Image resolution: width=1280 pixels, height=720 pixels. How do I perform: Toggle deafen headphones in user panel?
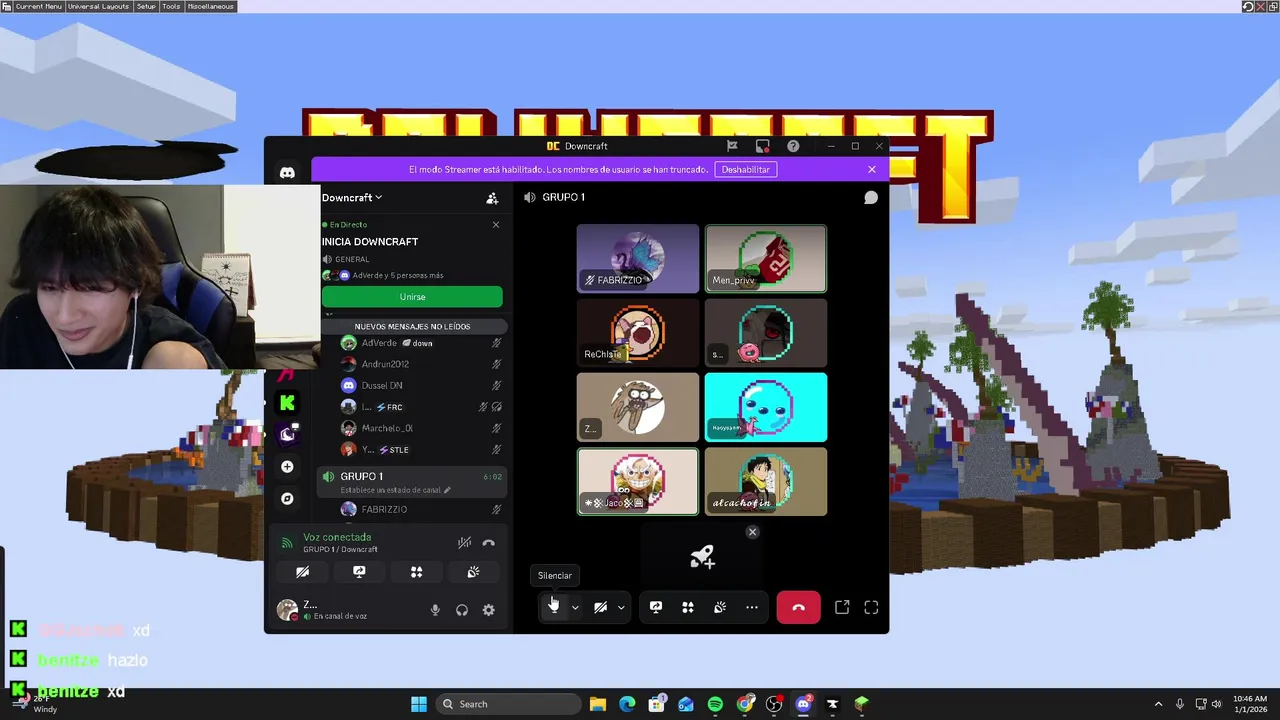tap(462, 610)
